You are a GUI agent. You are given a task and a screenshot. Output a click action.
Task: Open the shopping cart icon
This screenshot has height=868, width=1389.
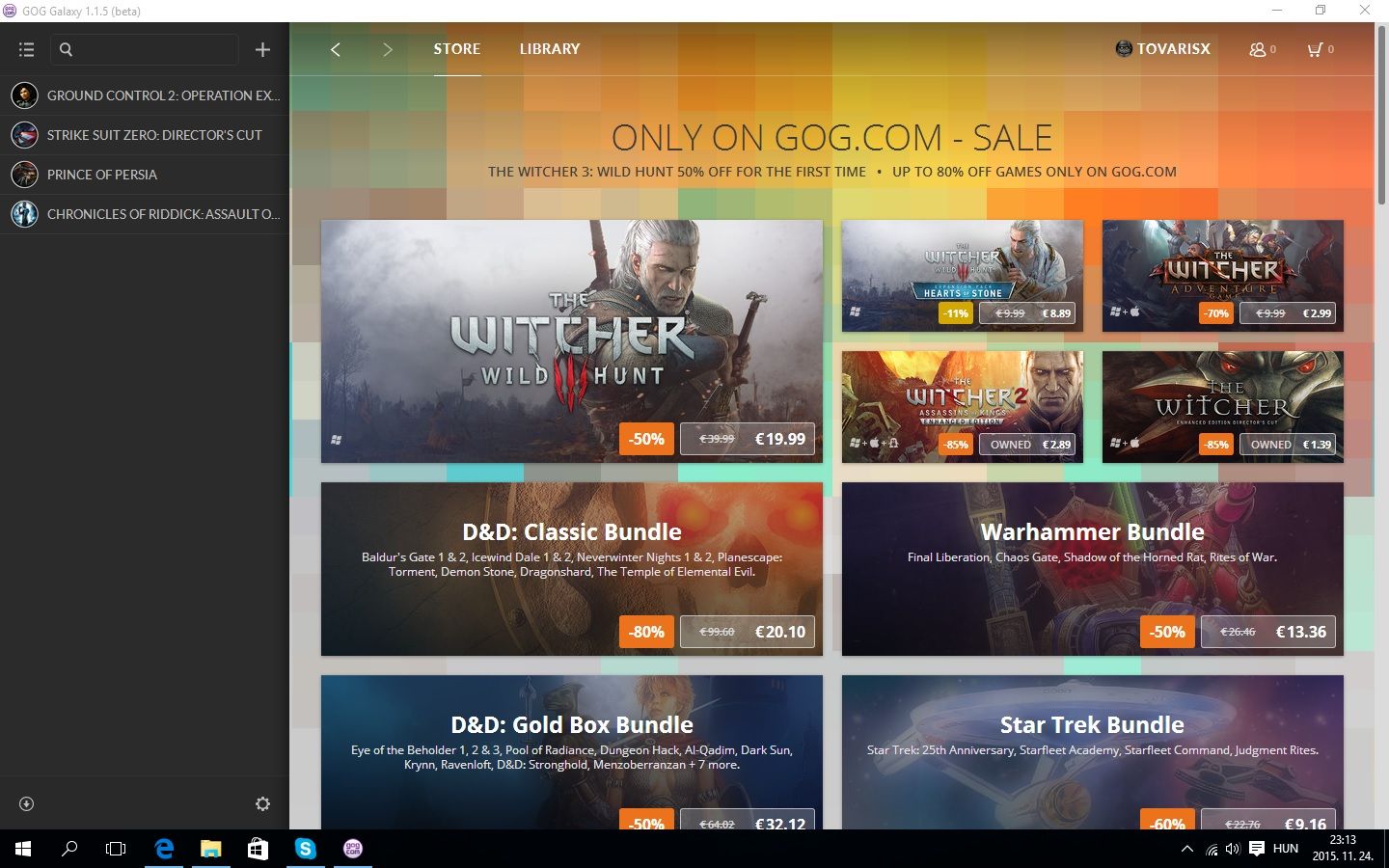point(1319,49)
